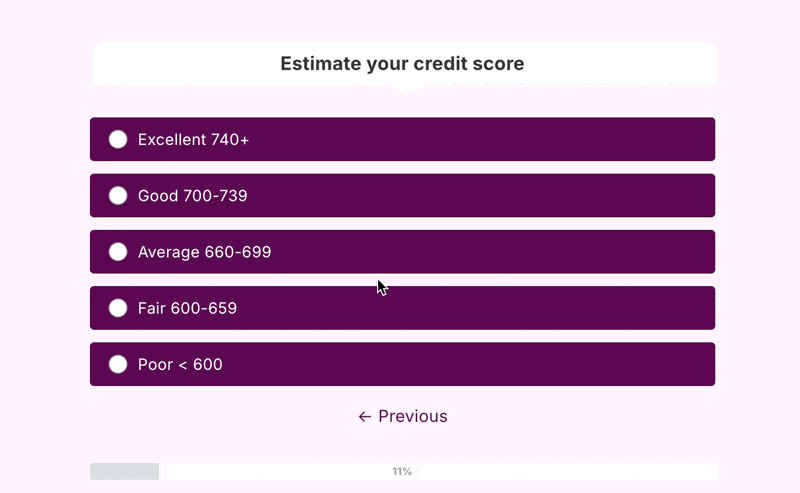Click the "Good 700-739" label text
800x493 pixels.
click(192, 196)
